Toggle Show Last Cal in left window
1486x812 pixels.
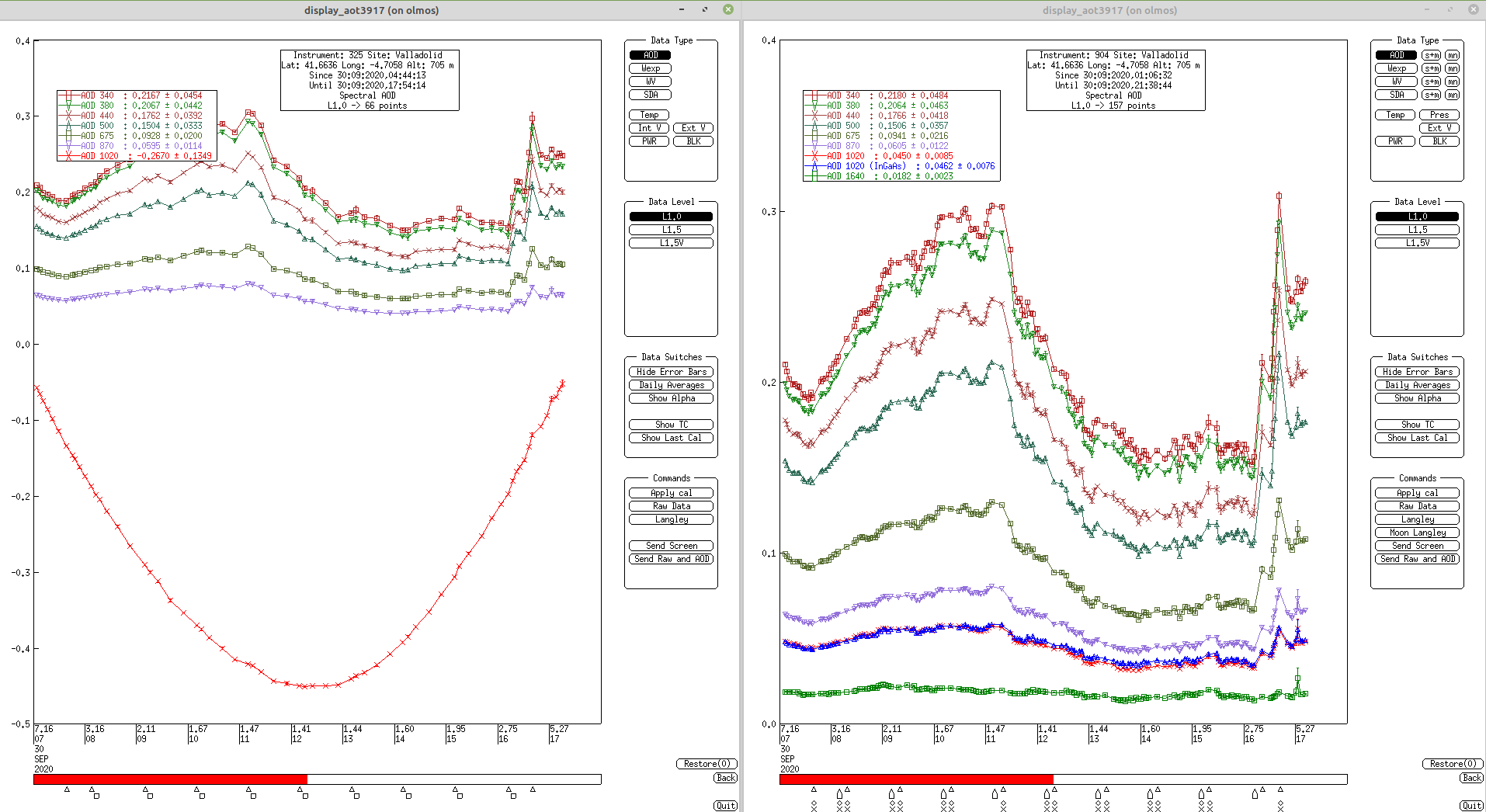[671, 438]
